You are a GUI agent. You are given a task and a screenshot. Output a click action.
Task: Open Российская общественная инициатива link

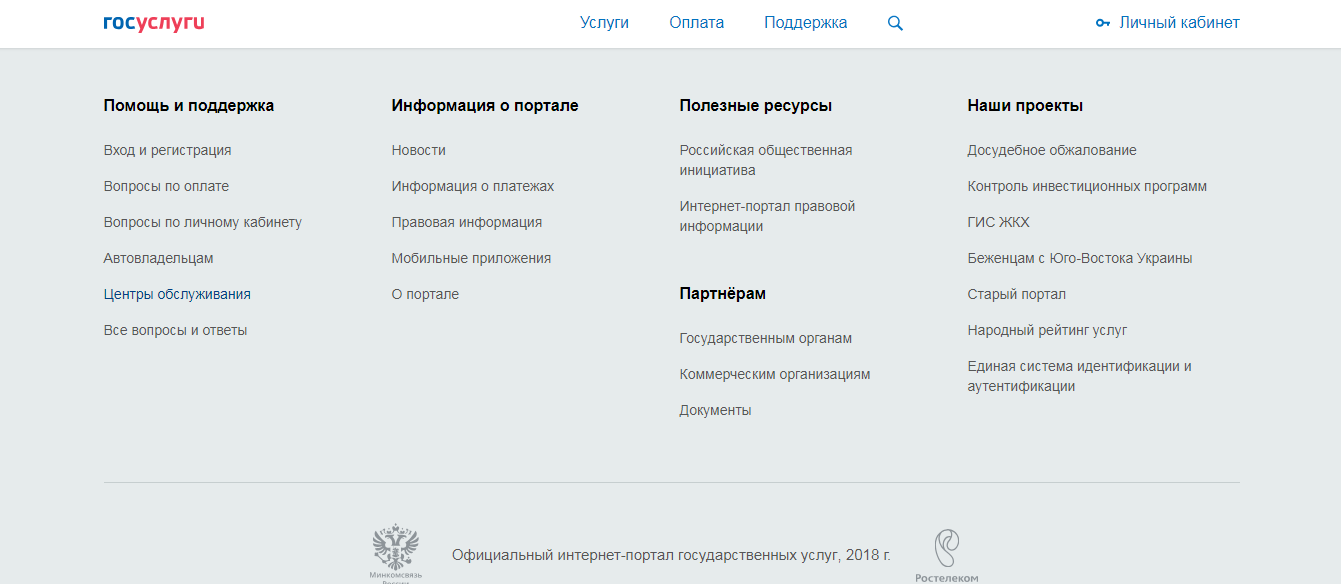tap(765, 160)
